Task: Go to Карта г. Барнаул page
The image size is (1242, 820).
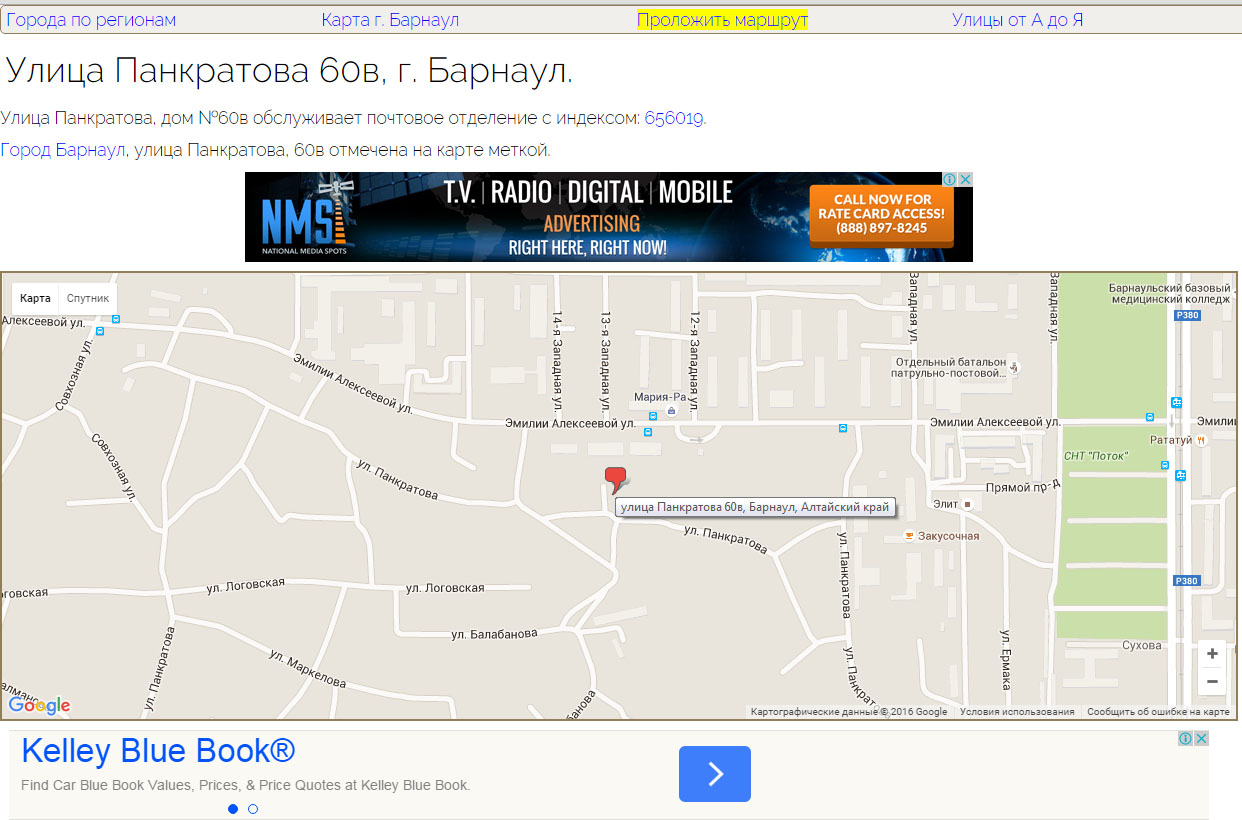Action: (x=391, y=20)
